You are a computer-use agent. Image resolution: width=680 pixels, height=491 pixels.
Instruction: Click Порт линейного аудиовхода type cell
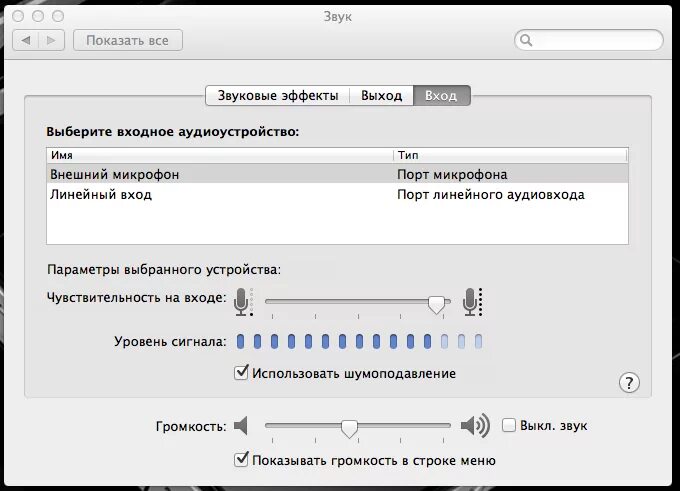(491, 194)
